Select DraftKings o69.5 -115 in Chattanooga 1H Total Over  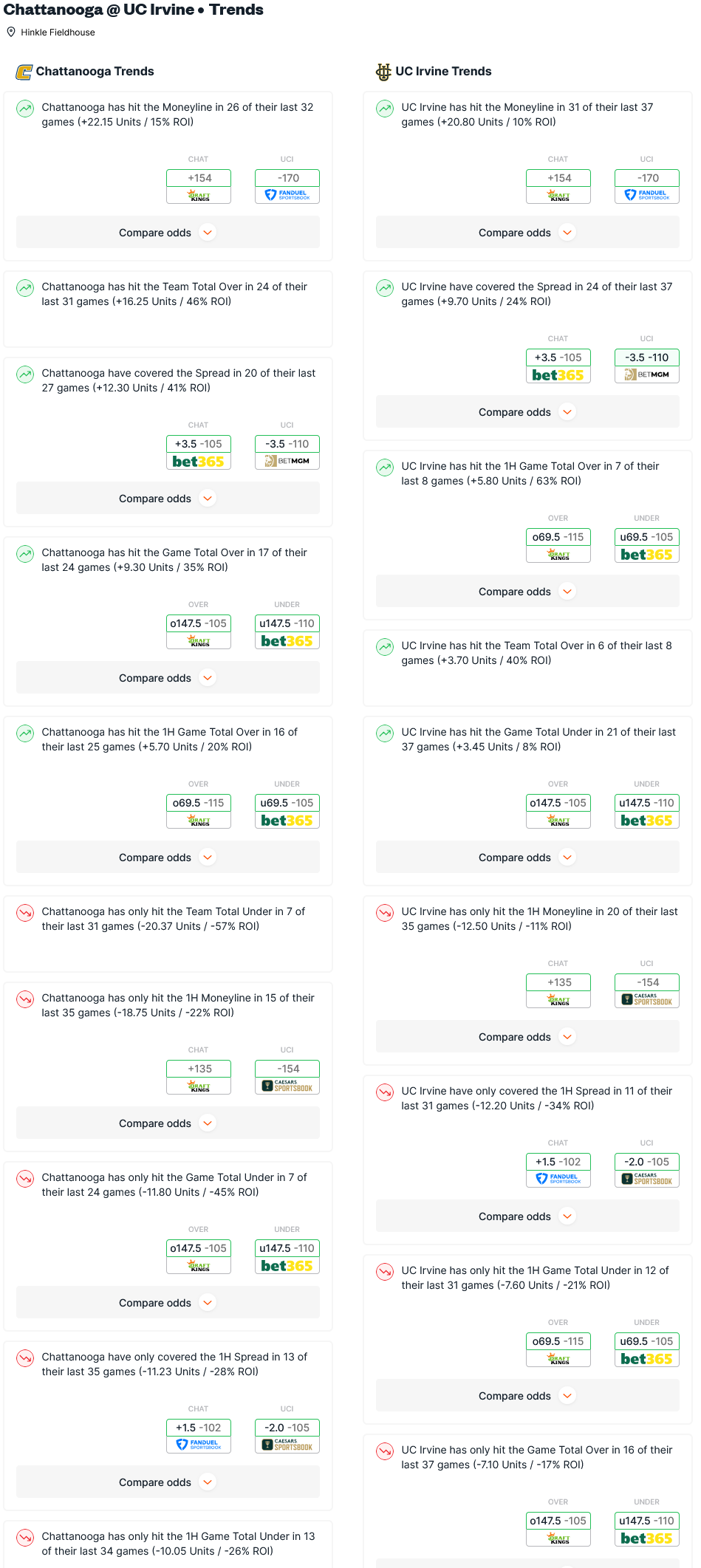[x=199, y=811]
